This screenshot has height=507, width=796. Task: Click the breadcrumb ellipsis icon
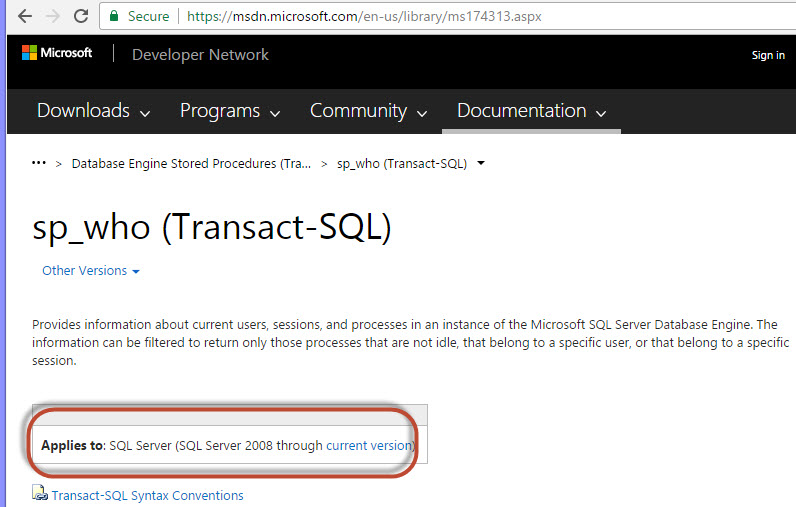tap(39, 163)
